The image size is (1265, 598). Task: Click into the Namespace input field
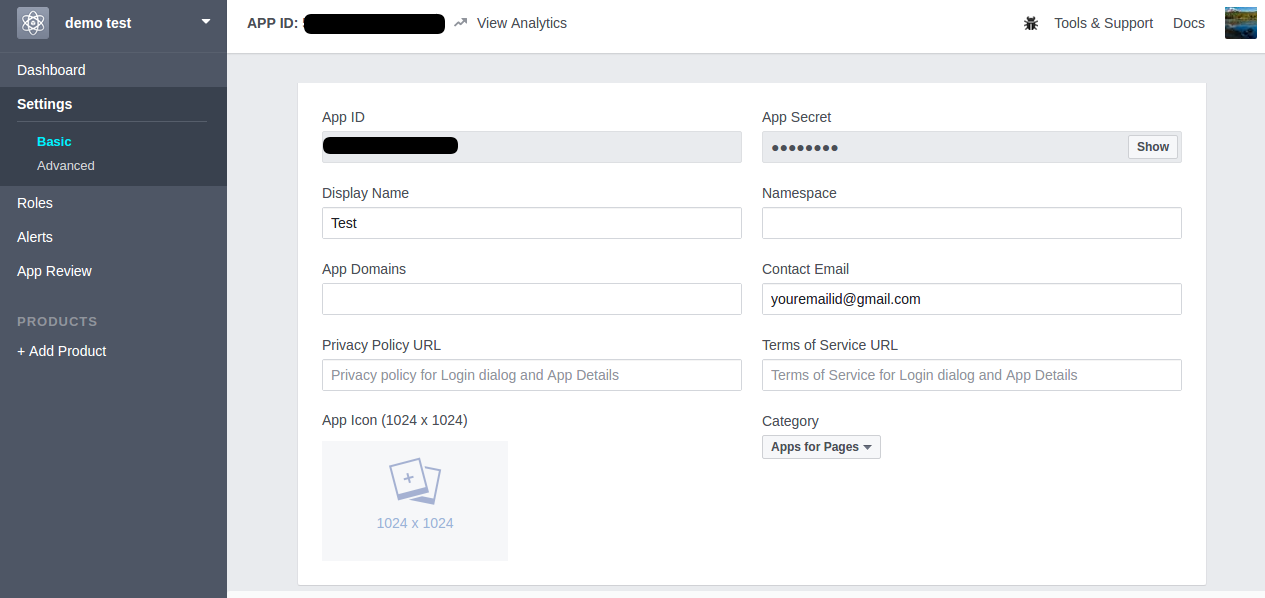point(972,223)
